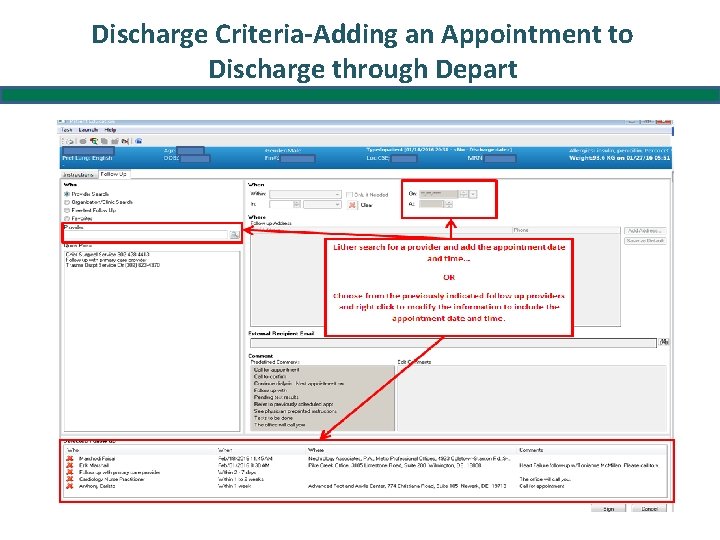Select the Favorites radio button
720x540 pixels.
pos(67,219)
